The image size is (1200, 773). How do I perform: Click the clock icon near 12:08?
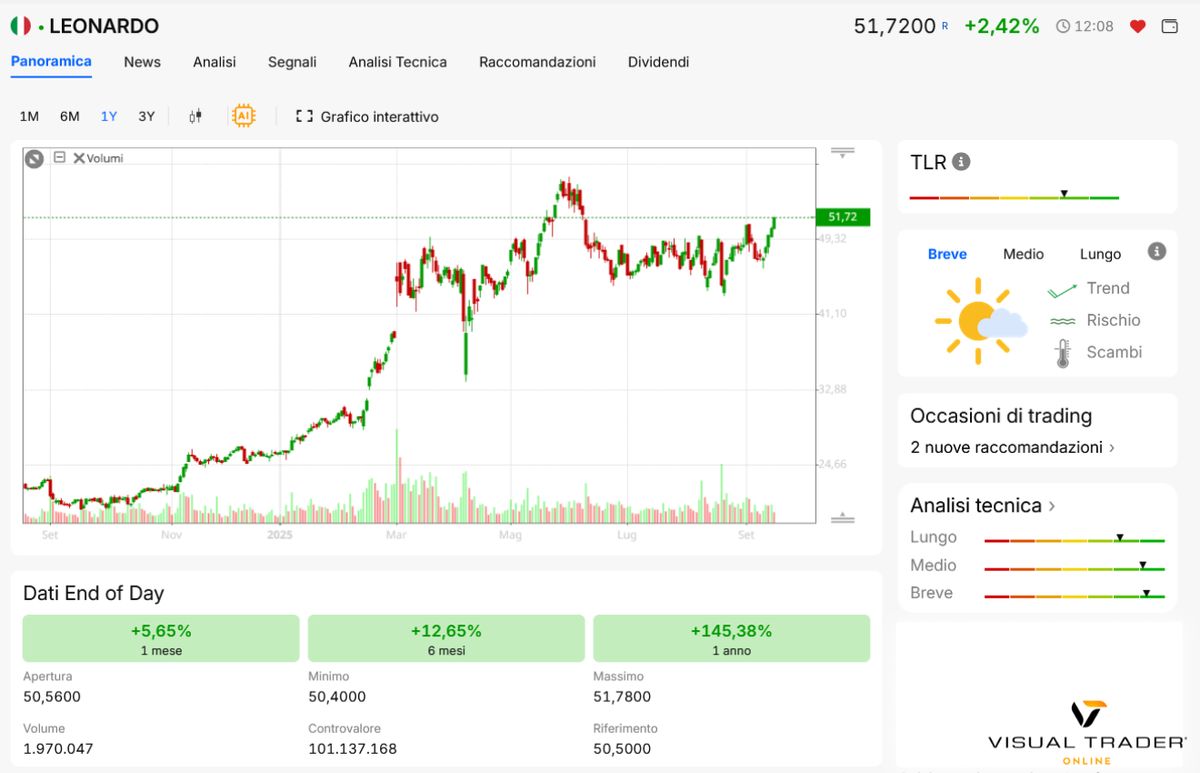[x=1063, y=27]
